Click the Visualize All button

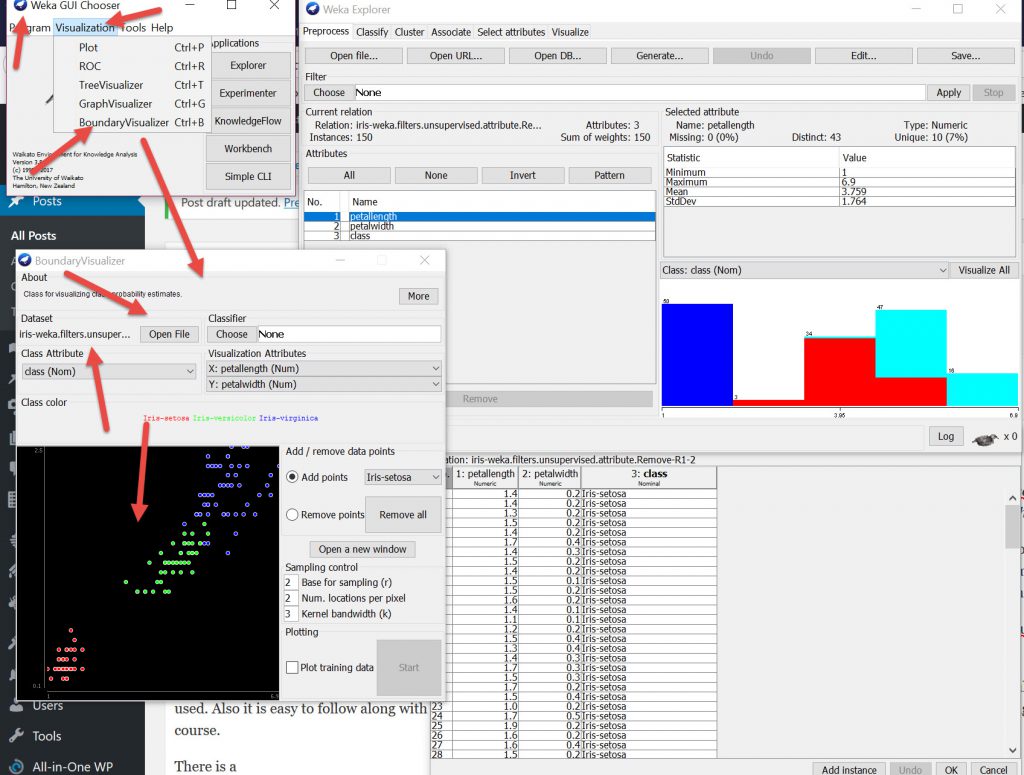click(x=984, y=270)
